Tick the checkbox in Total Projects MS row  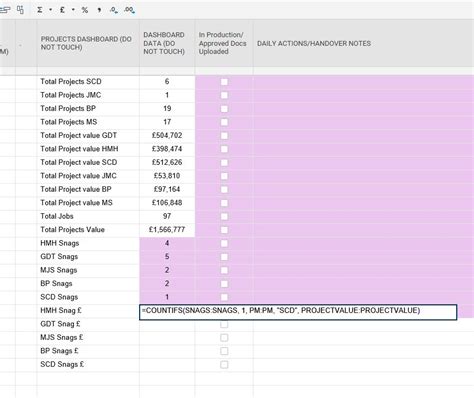tap(224, 122)
